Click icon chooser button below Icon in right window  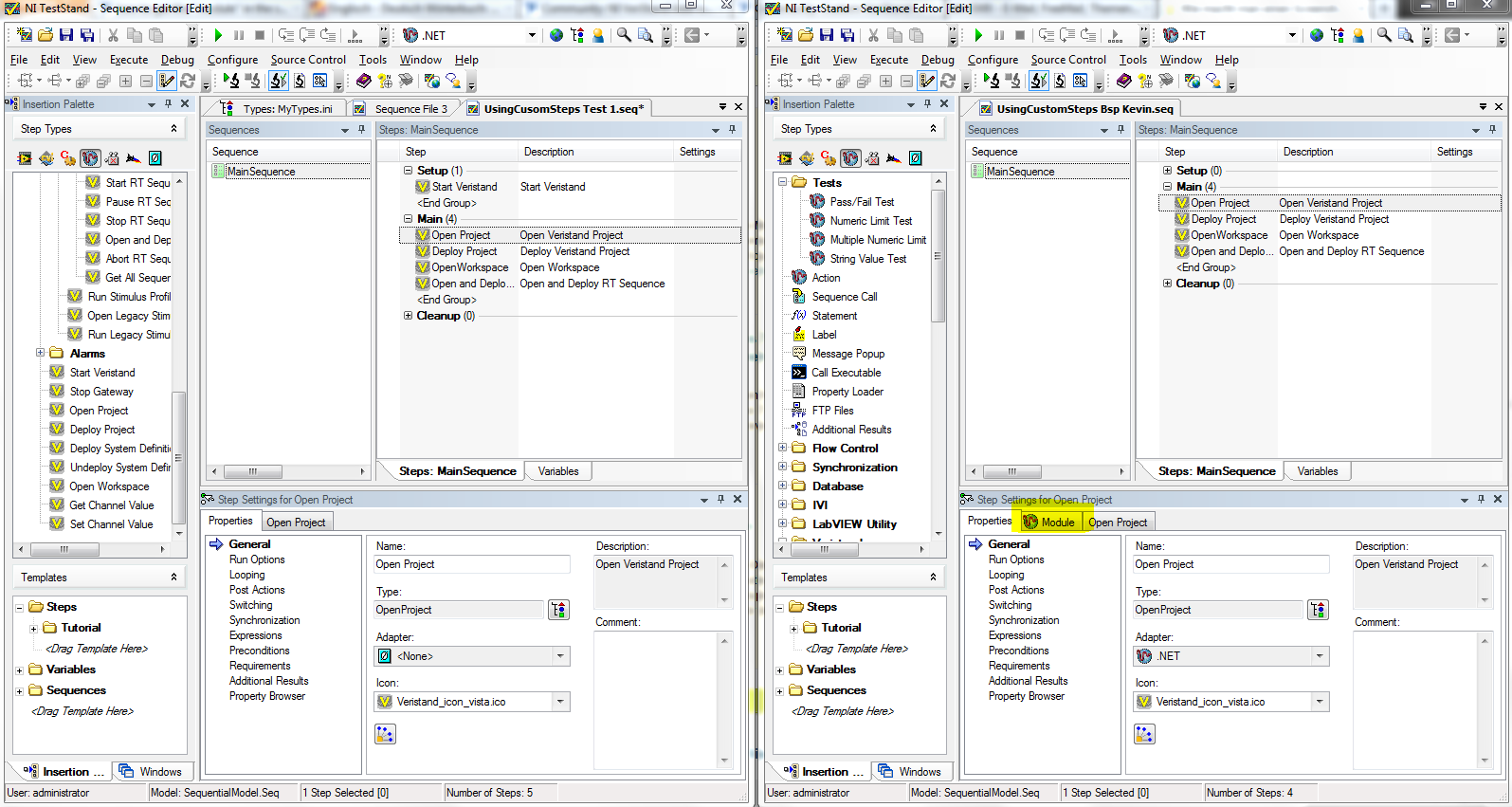click(1144, 734)
